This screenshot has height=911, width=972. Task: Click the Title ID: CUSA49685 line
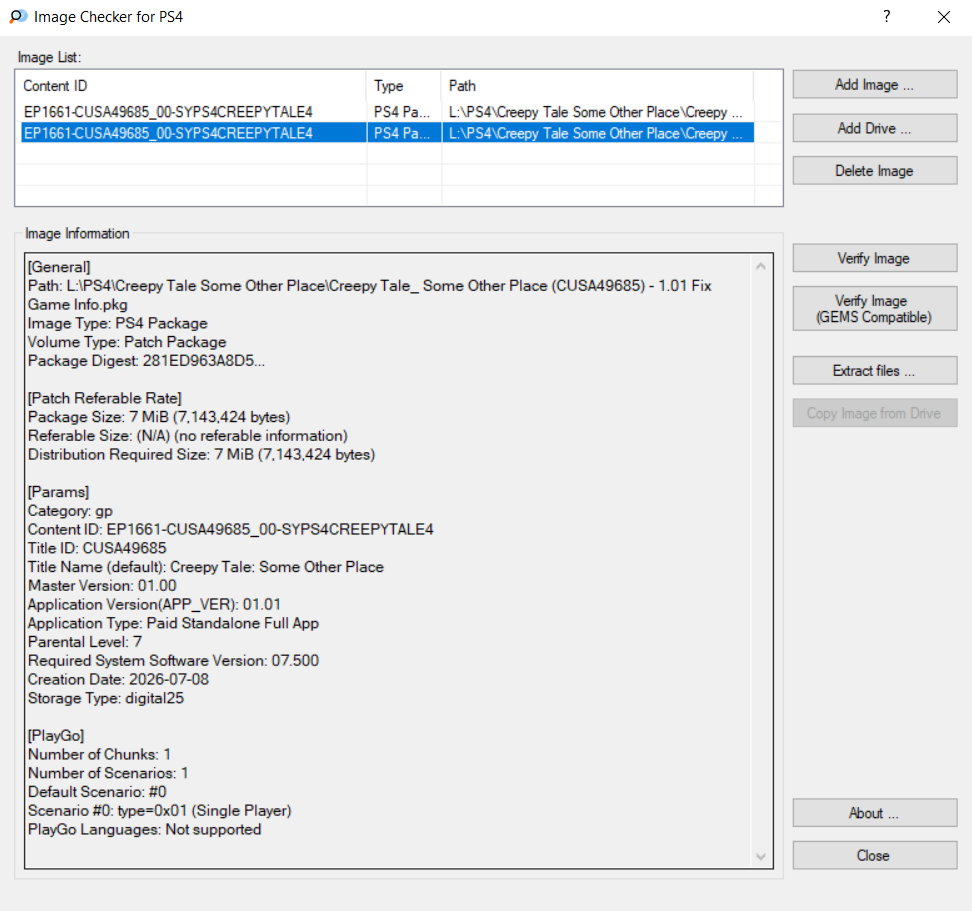pyautogui.click(x=97, y=548)
